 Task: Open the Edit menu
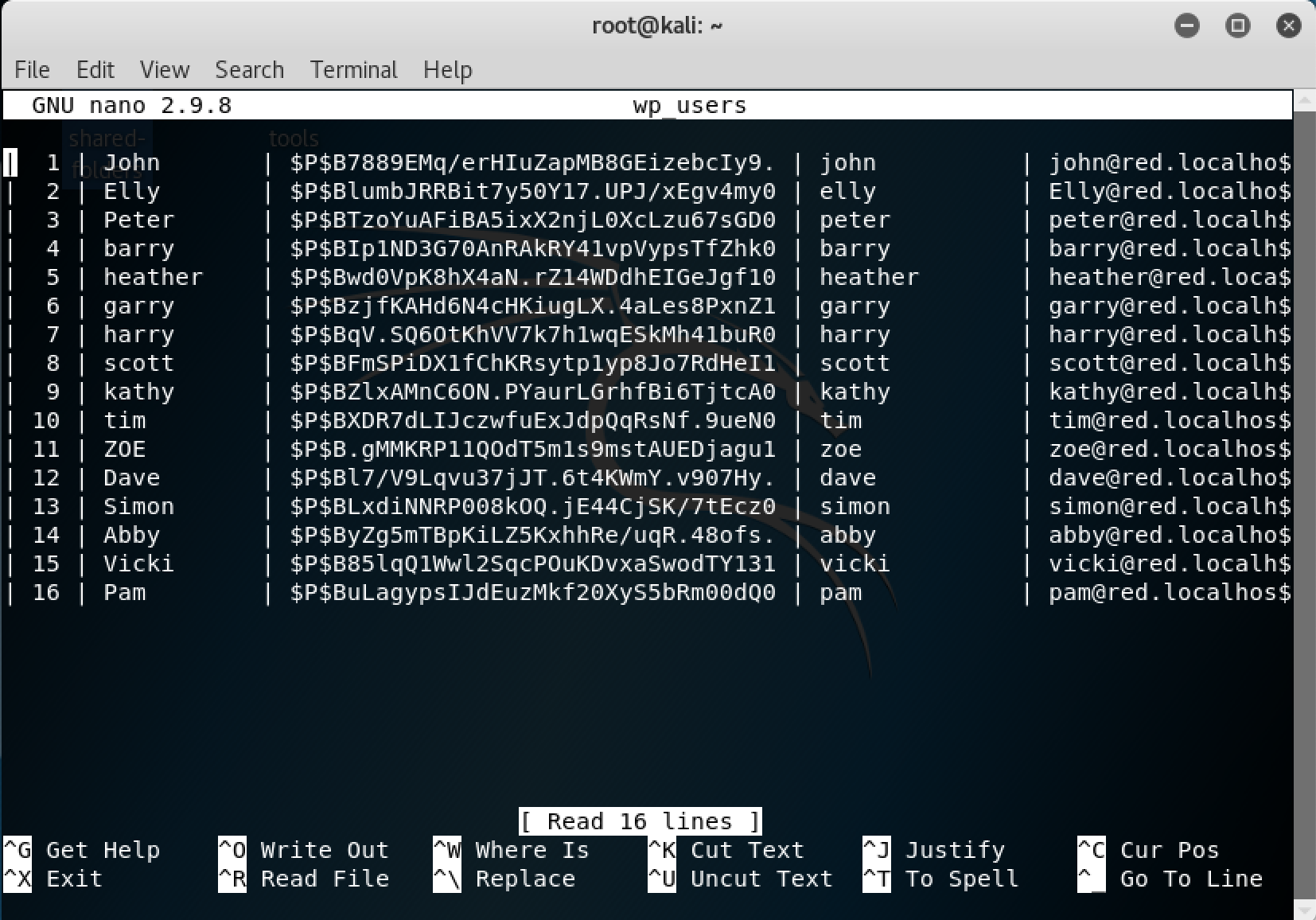coord(95,70)
